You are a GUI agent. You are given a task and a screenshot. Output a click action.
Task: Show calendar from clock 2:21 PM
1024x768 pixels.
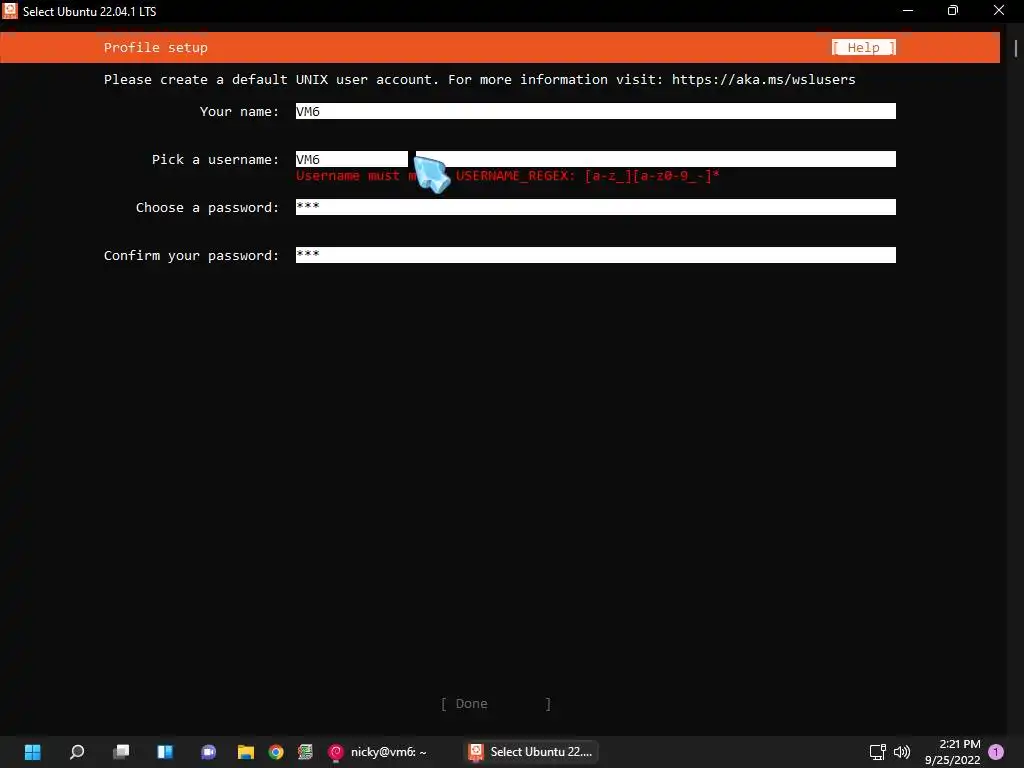pyautogui.click(x=952, y=752)
